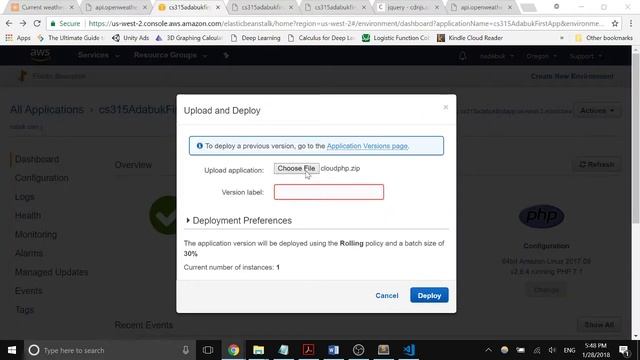Viewport: 640px width, 360px height.
Task: Switch to the Current weather tab
Action: (42, 7)
